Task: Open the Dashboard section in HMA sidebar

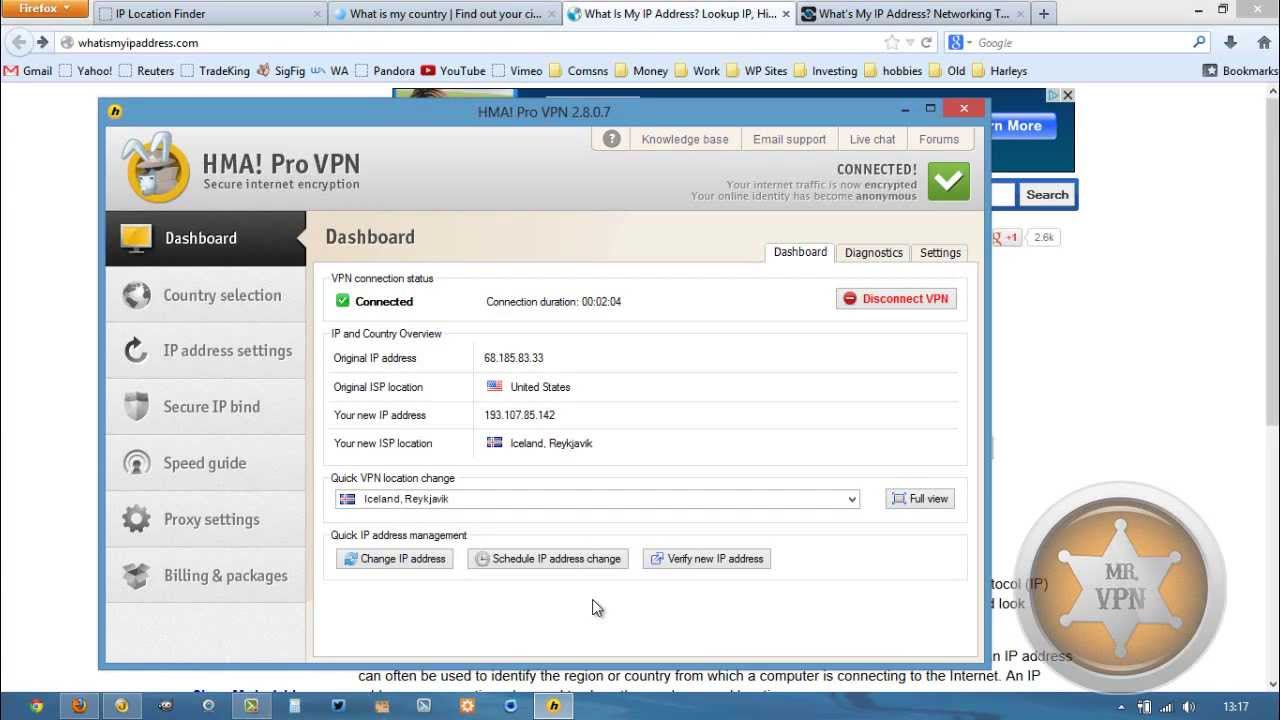Action: coord(205,238)
